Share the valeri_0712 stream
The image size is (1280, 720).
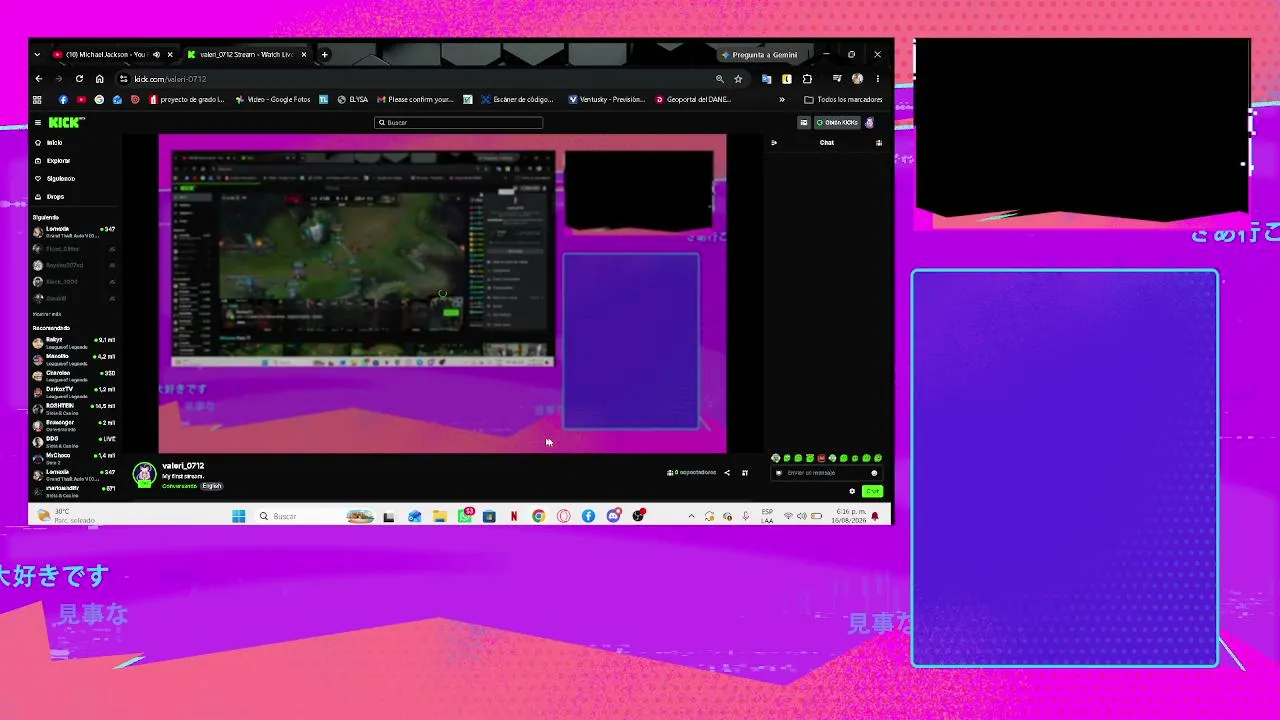(x=727, y=473)
